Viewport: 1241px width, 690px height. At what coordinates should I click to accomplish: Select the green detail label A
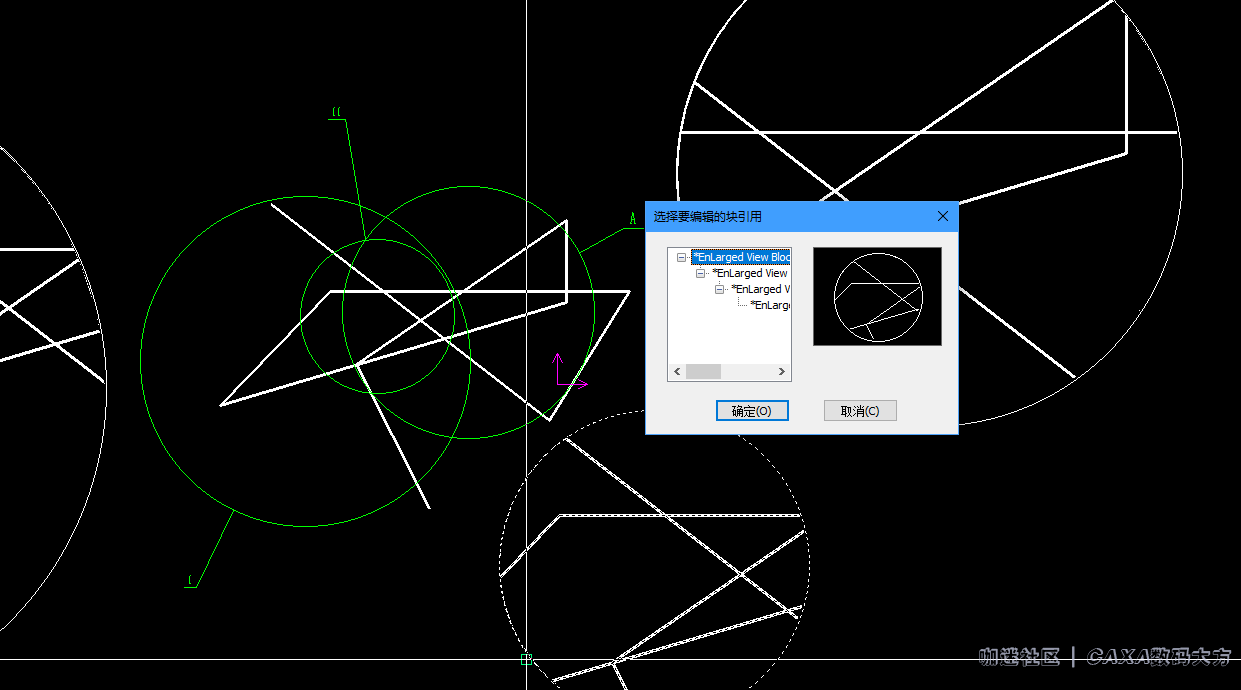632,218
